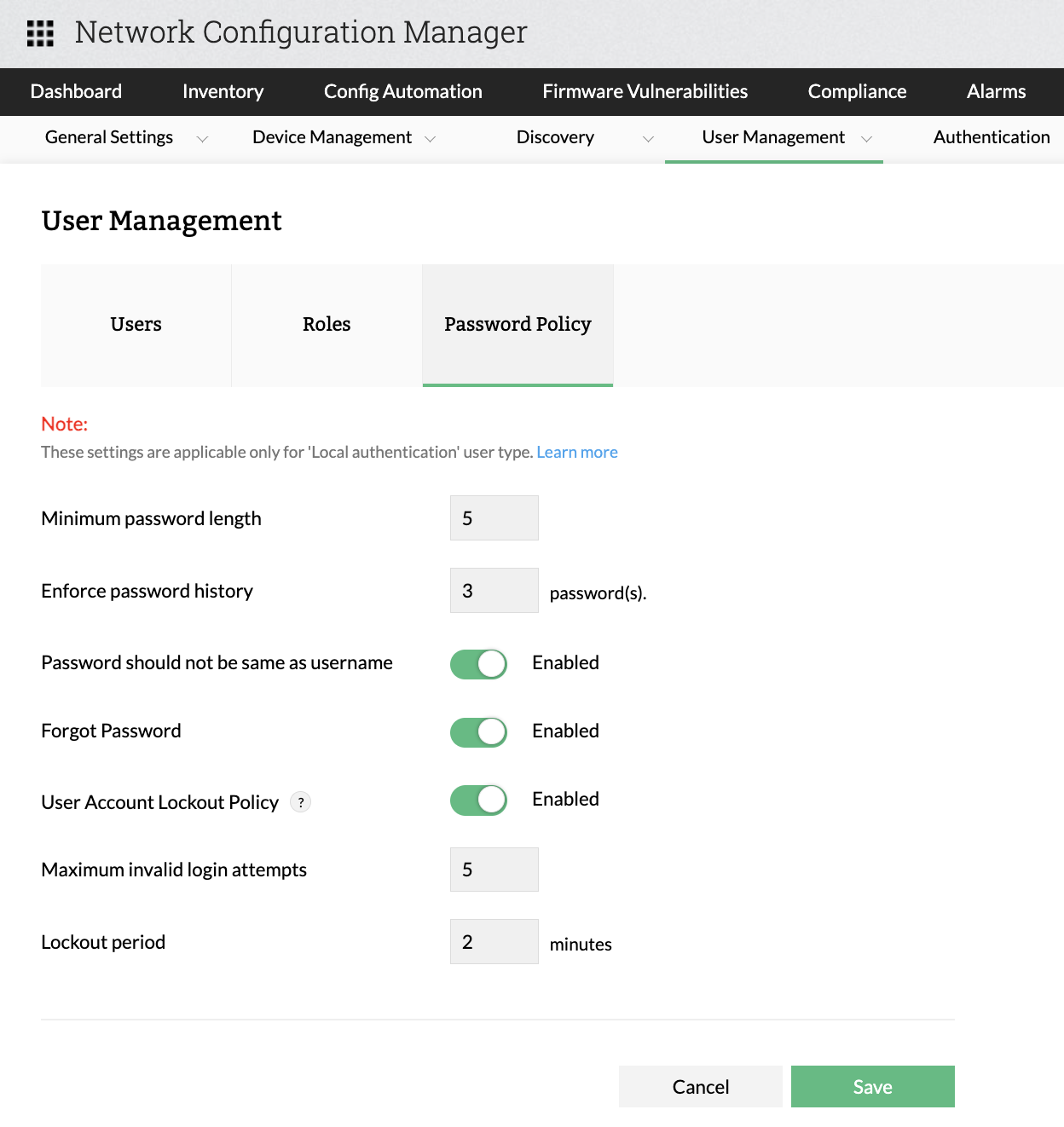Screen dimensions: 1064x1127
Task: Turn off Password should not be same as username
Action: (x=478, y=663)
